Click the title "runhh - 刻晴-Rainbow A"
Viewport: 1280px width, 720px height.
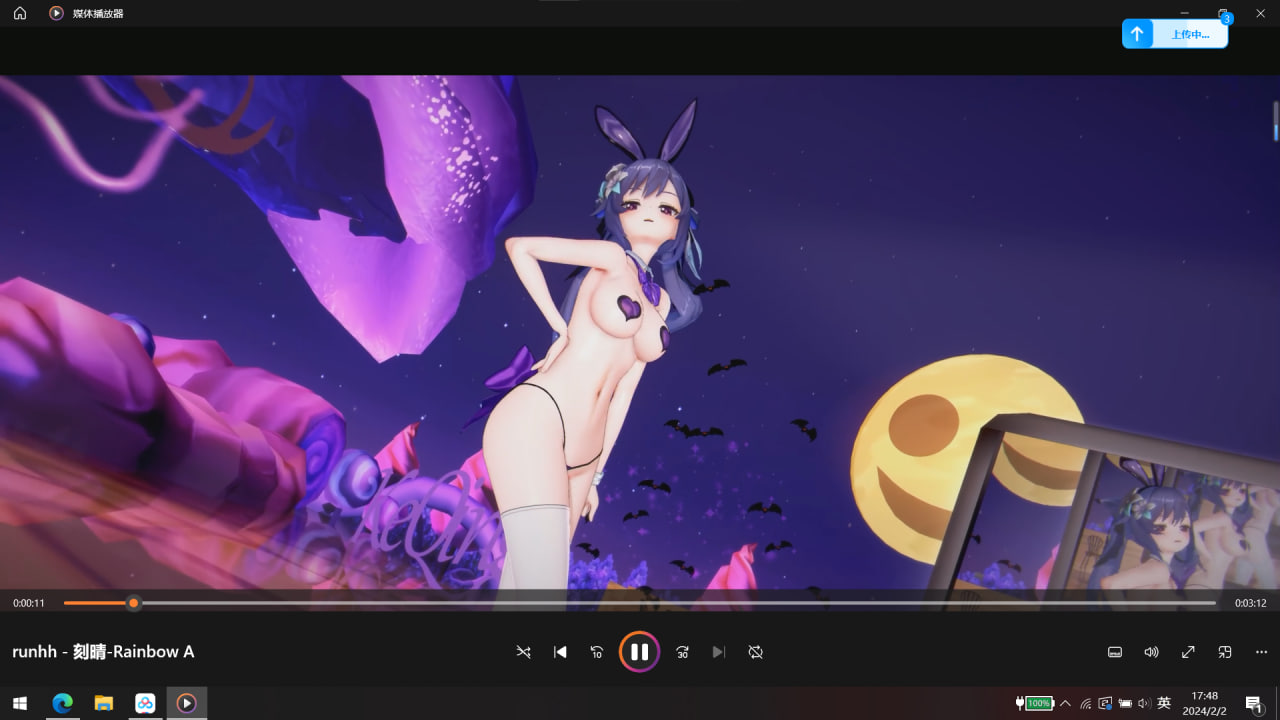coord(103,652)
